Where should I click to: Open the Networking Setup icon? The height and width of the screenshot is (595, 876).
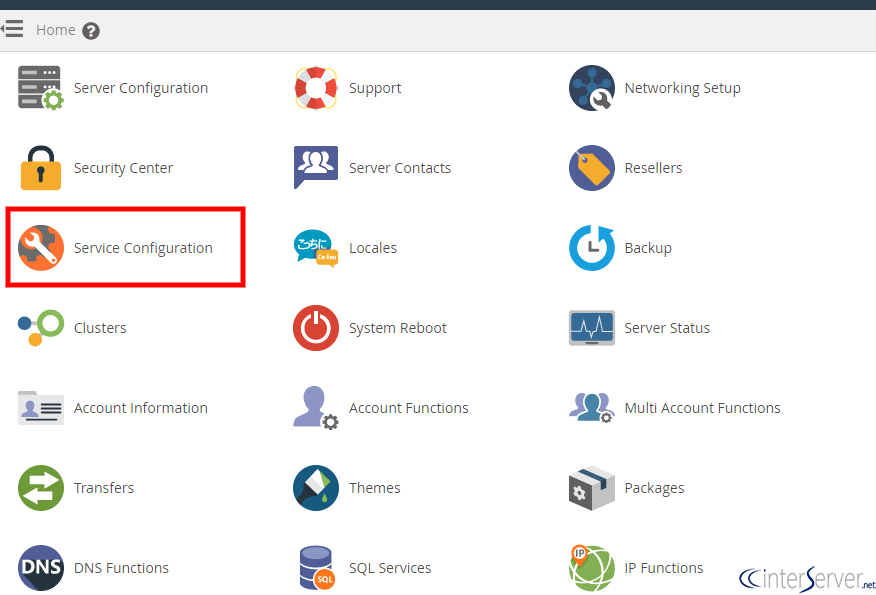tap(592, 88)
